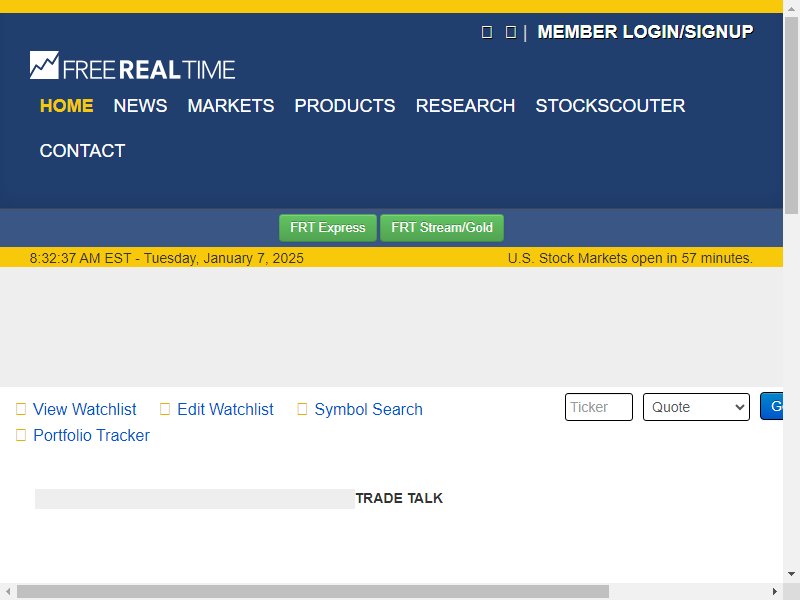This screenshot has height=600, width=800.
Task: Click the 'U.S. Stock Markets open in 57 minutes.' status
Action: click(630, 258)
